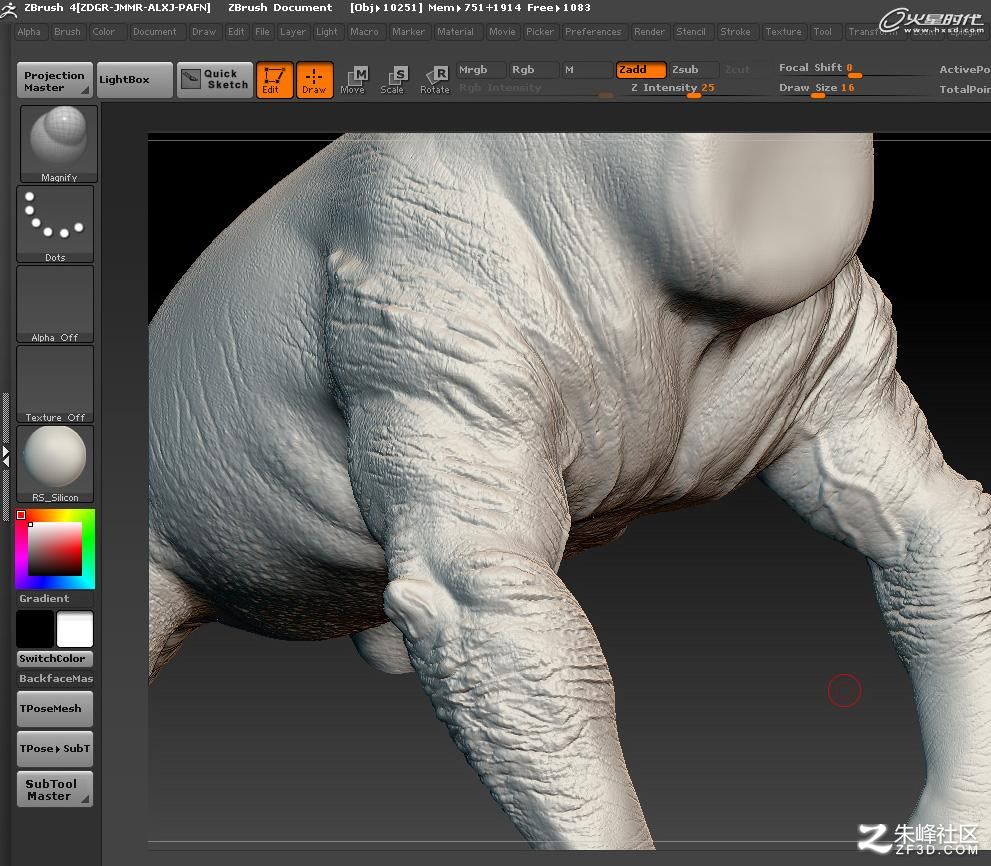Open the Render menu
Screen dimensions: 991x866
click(649, 32)
